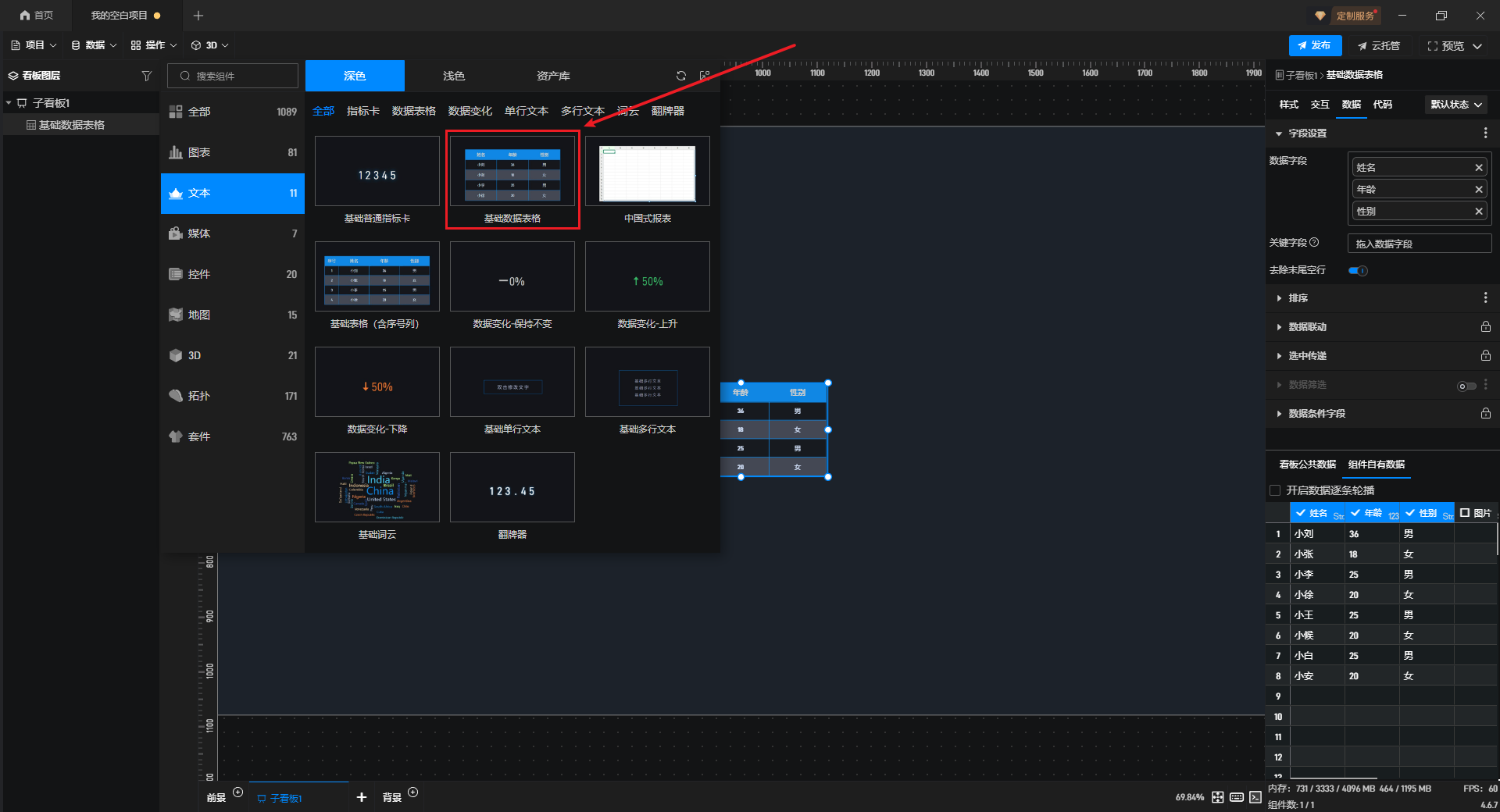Screen dimensions: 1500x812
Task: Click the 云托管 button
Action: (1379, 46)
